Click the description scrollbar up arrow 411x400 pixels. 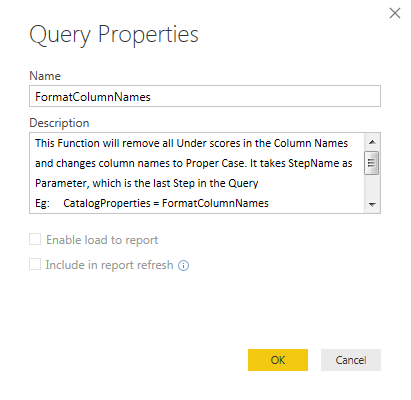[372, 142]
